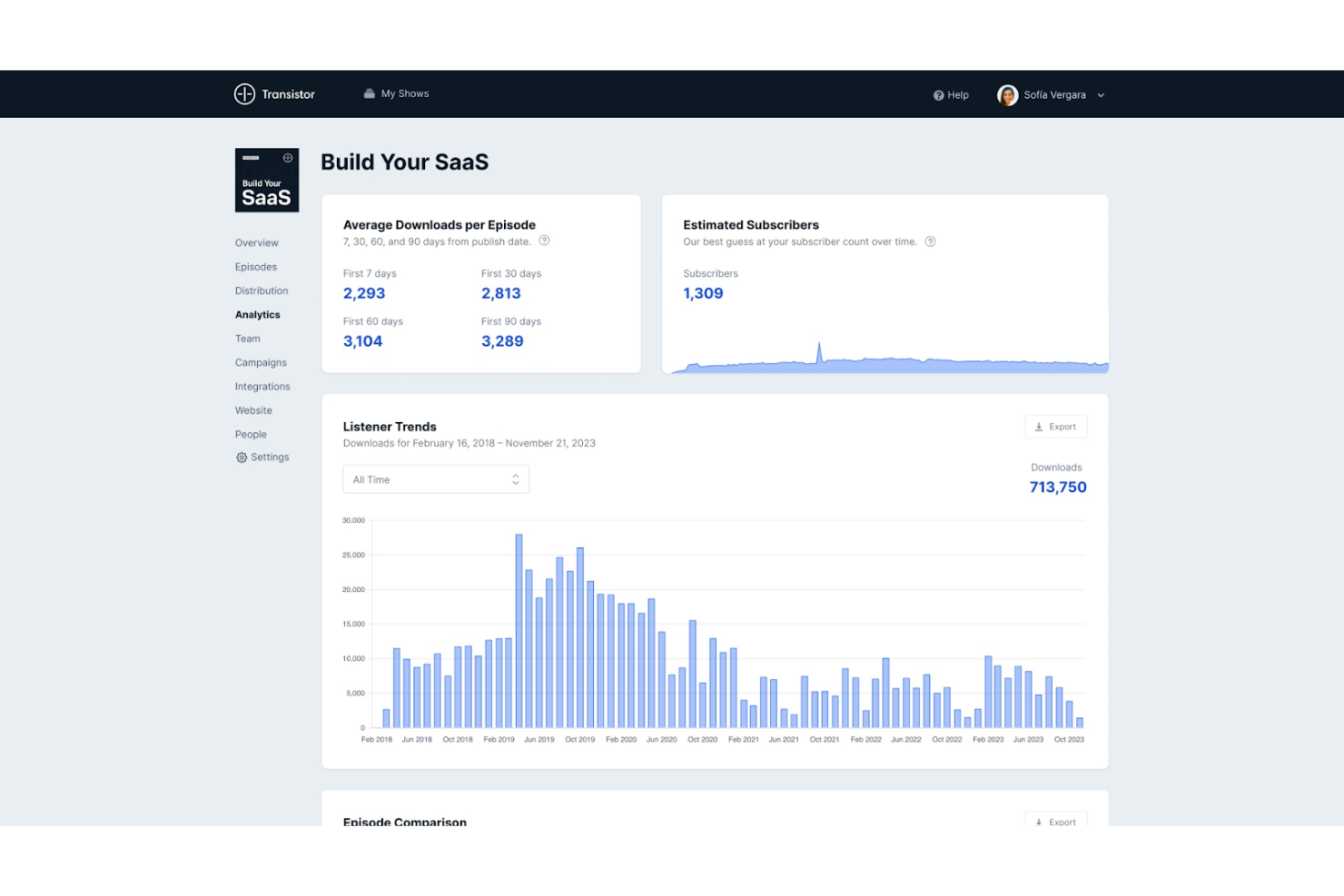Click the Transistor brand name link
The width and height of the screenshot is (1344, 896).
click(289, 94)
